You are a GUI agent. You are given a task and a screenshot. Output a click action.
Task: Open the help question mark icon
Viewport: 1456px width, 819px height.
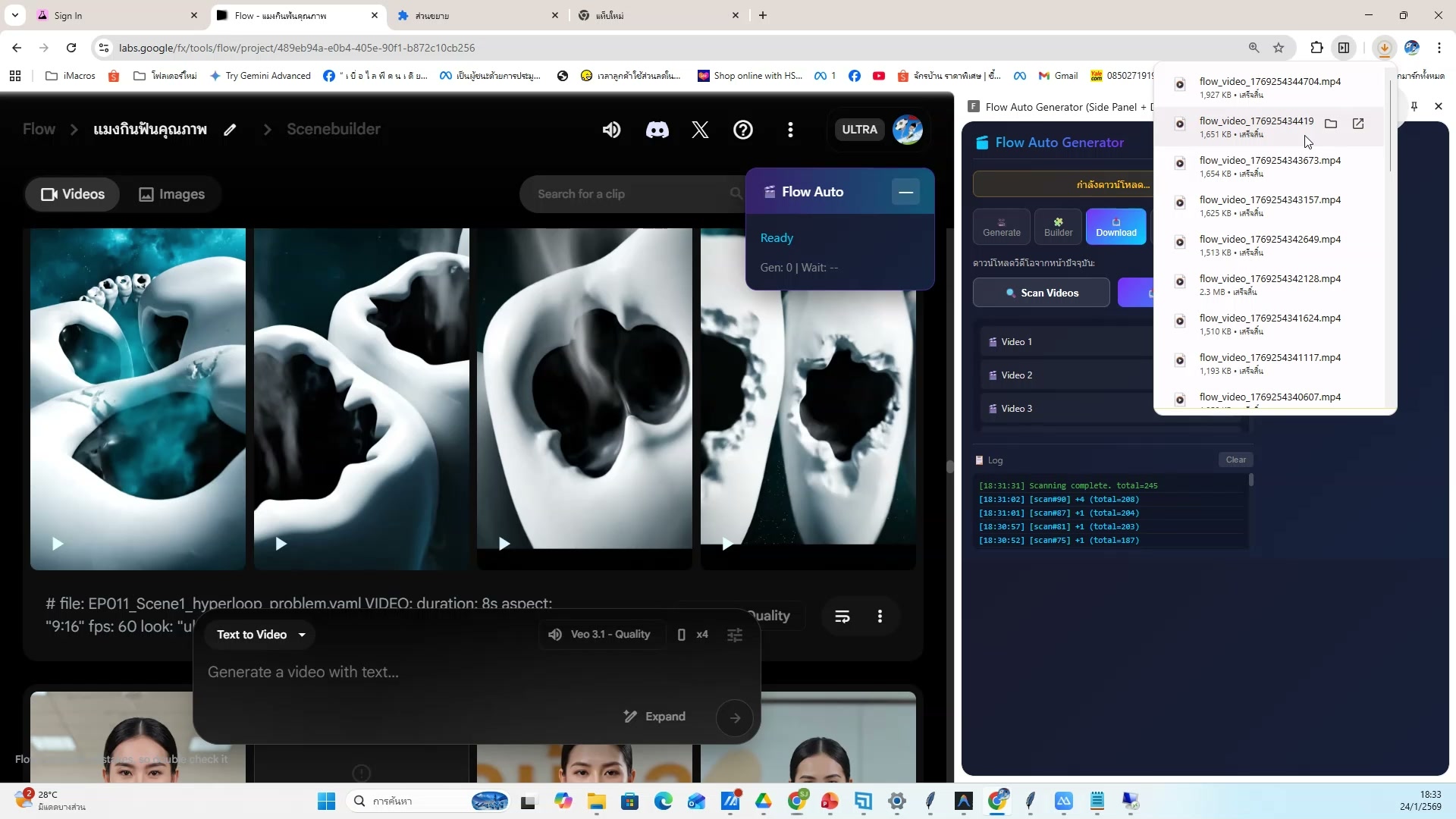(x=743, y=130)
